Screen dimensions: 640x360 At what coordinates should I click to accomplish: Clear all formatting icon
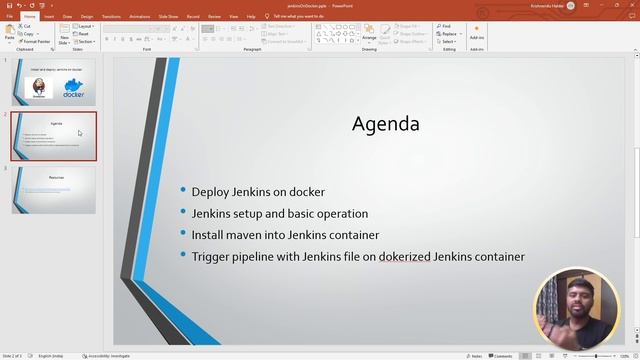coord(193,29)
